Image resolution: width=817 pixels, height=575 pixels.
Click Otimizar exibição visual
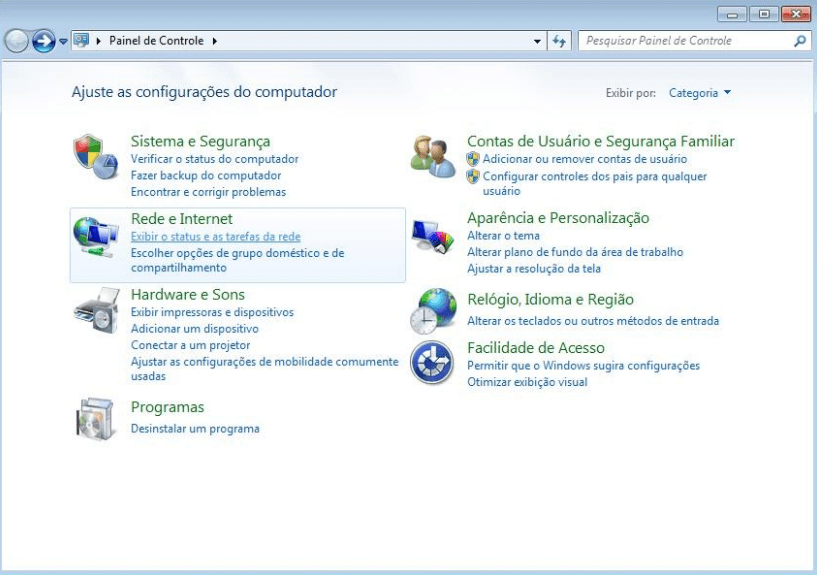point(527,382)
